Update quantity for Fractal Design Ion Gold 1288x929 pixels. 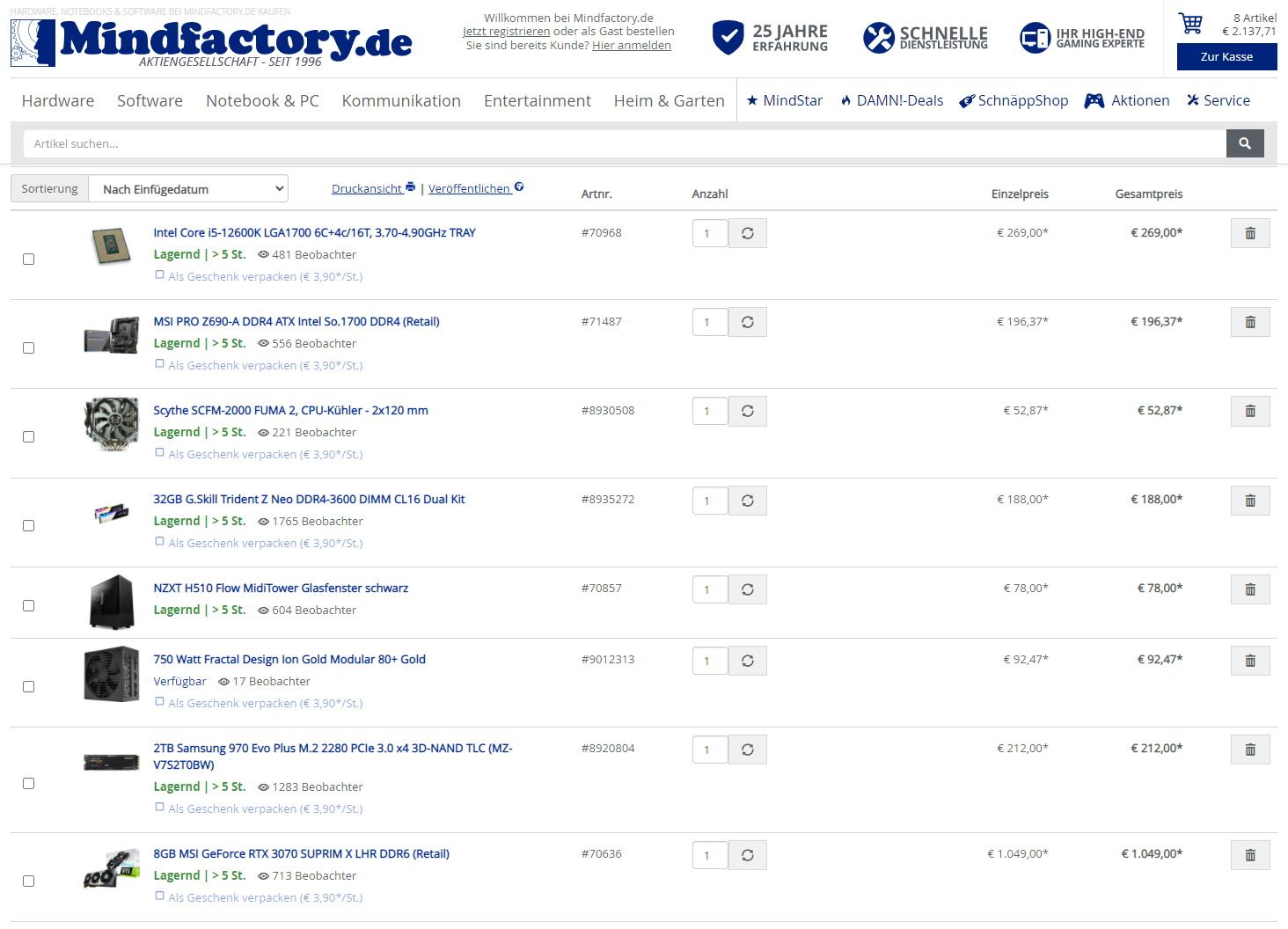pos(748,661)
